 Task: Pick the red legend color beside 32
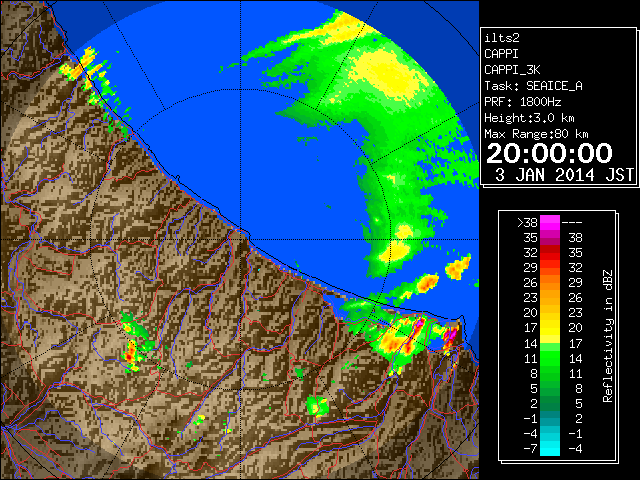(x=550, y=253)
